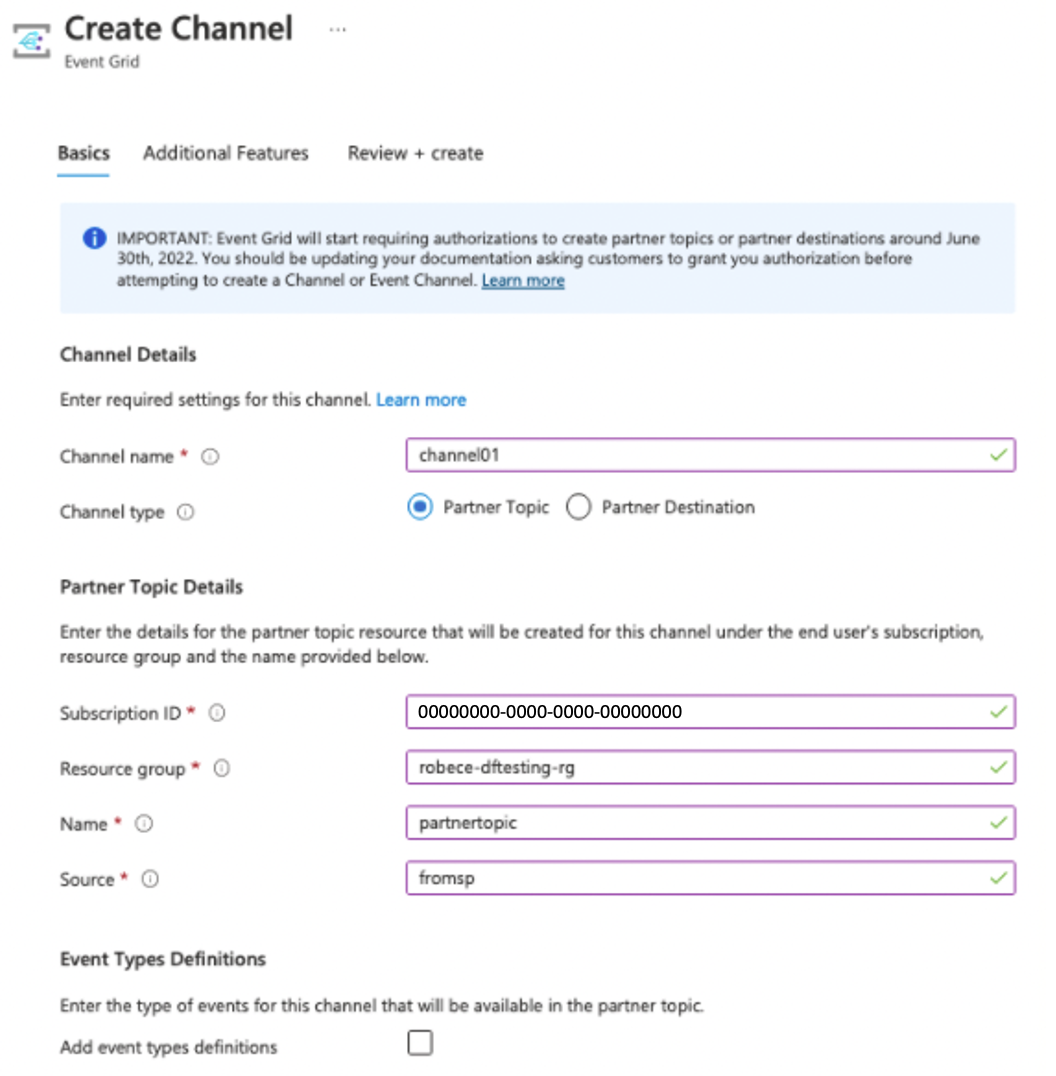
Task: Click inside the Source input field
Action: (700, 878)
